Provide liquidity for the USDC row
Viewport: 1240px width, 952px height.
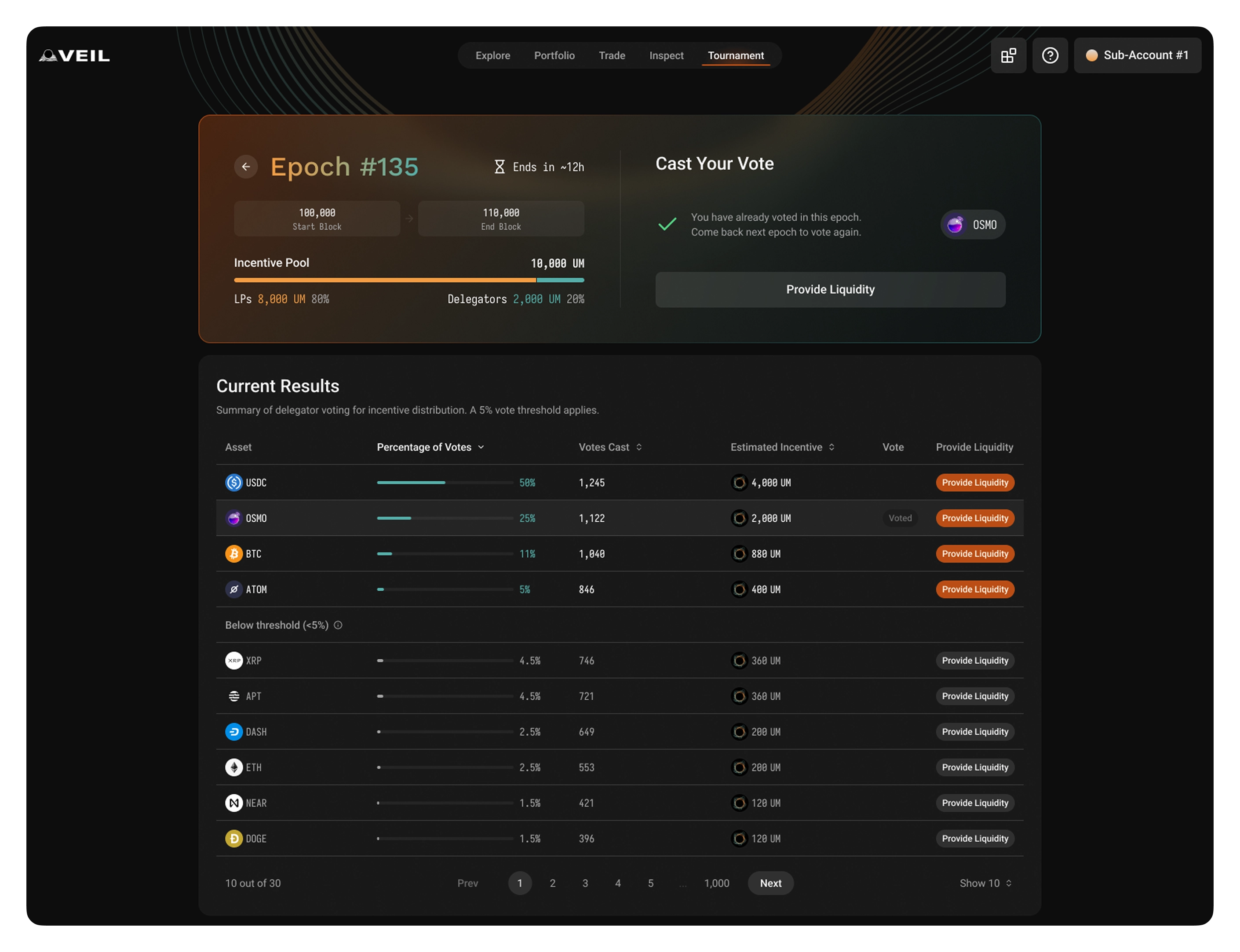975,482
